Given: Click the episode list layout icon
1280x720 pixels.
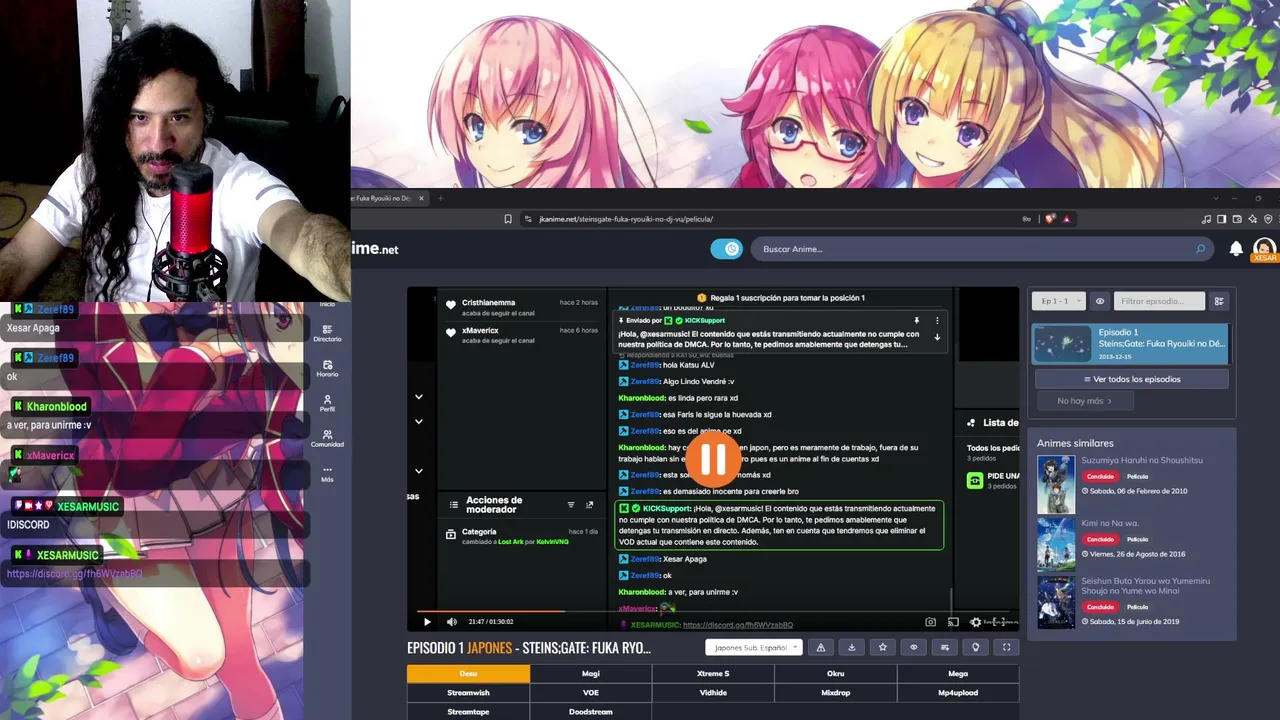Looking at the screenshot, I should (x=1219, y=301).
